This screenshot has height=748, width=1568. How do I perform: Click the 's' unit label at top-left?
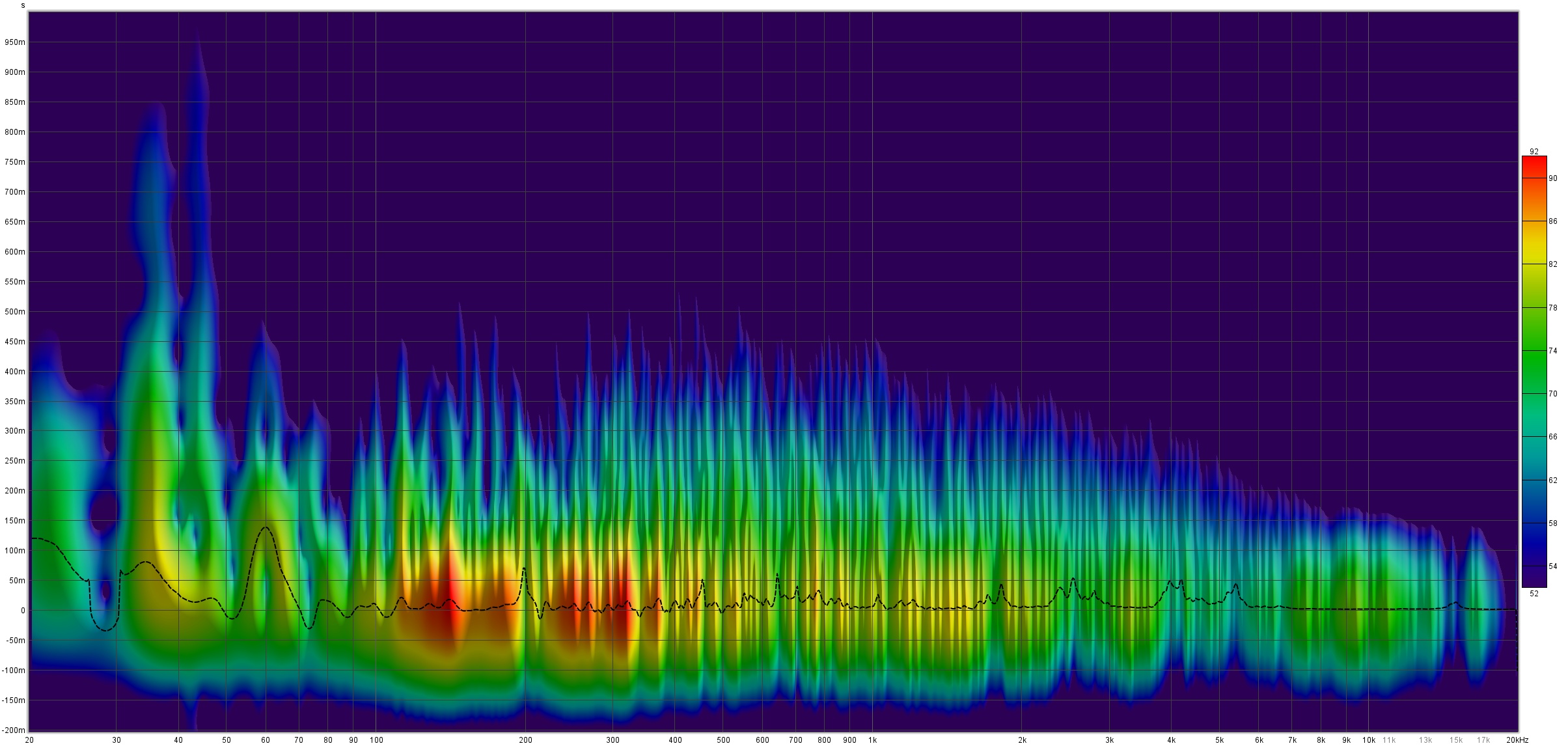tap(23, 5)
